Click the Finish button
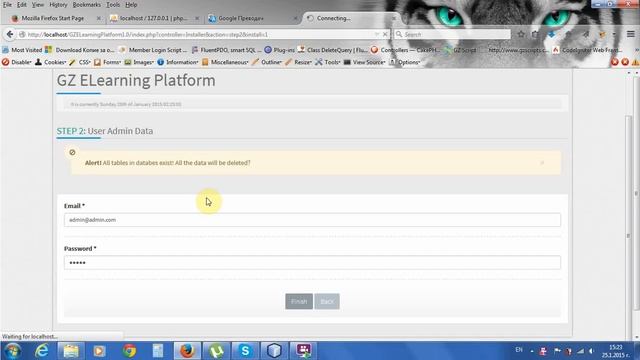This screenshot has height=360, width=640. (299, 301)
